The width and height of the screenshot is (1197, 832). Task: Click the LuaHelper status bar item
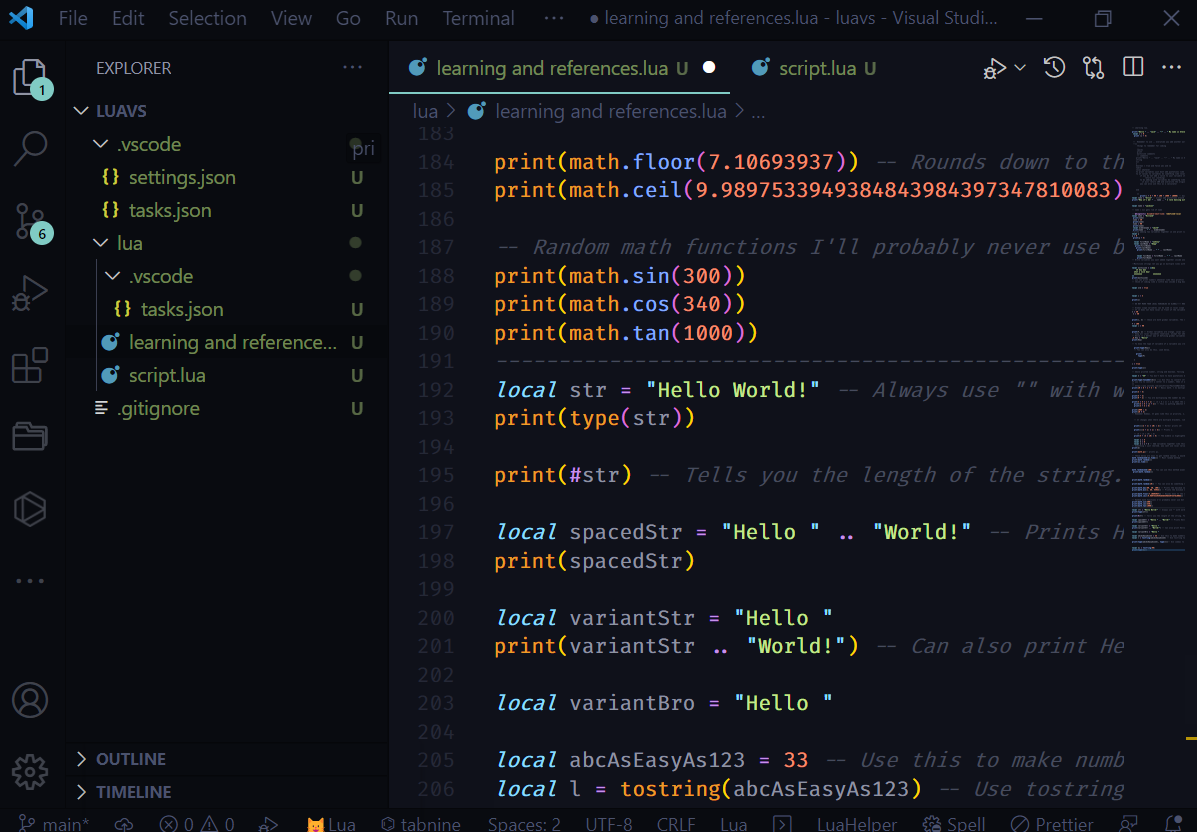coord(857,824)
